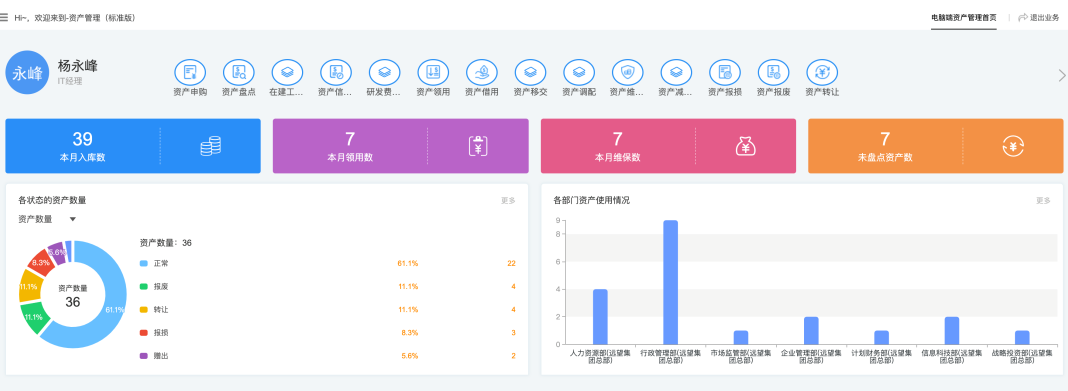
Task: Open the 资产借用 shortcut icon
Action: (482, 72)
